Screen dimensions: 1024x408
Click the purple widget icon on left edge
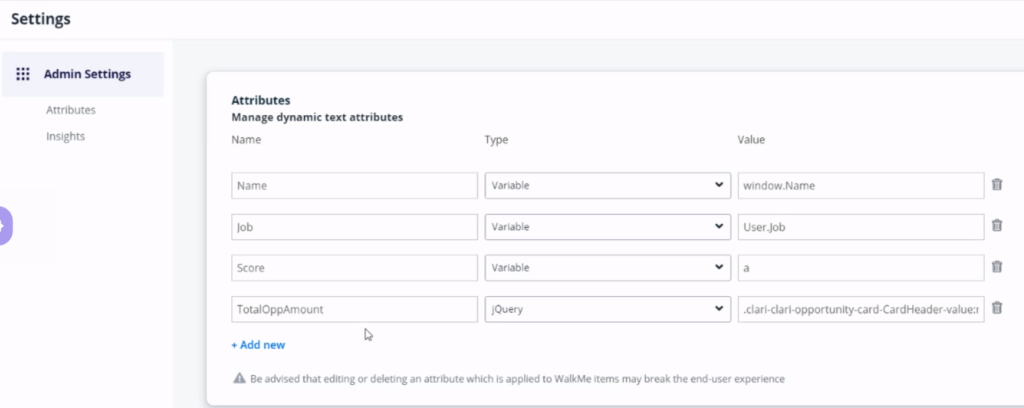point(3,229)
